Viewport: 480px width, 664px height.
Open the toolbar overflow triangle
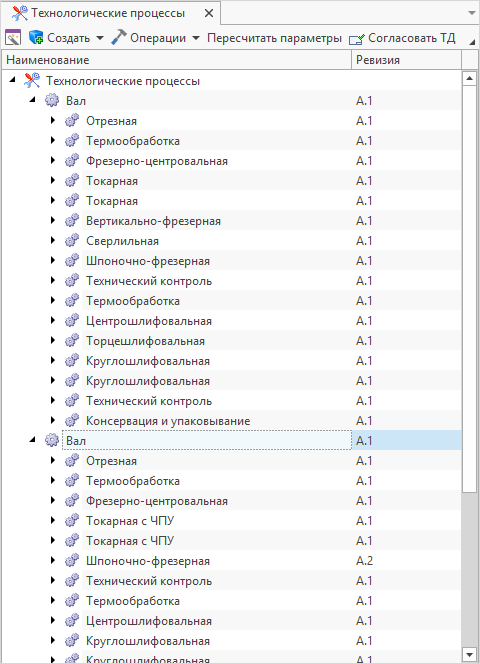coord(472,42)
